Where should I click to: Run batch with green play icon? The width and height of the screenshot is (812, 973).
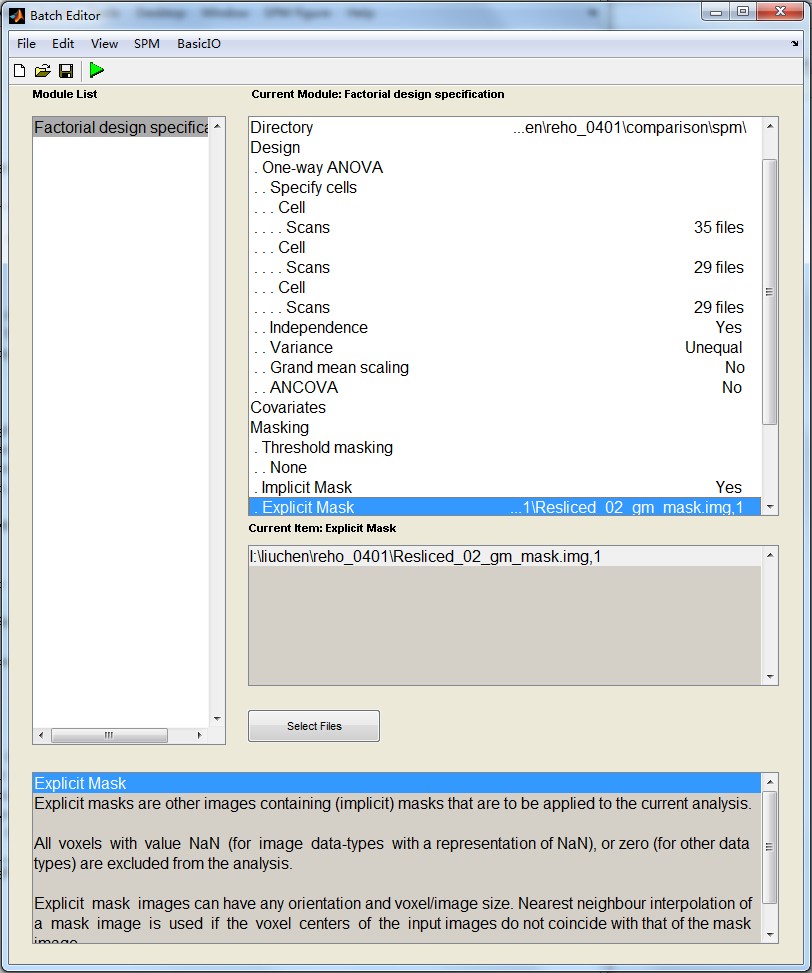pos(97,70)
